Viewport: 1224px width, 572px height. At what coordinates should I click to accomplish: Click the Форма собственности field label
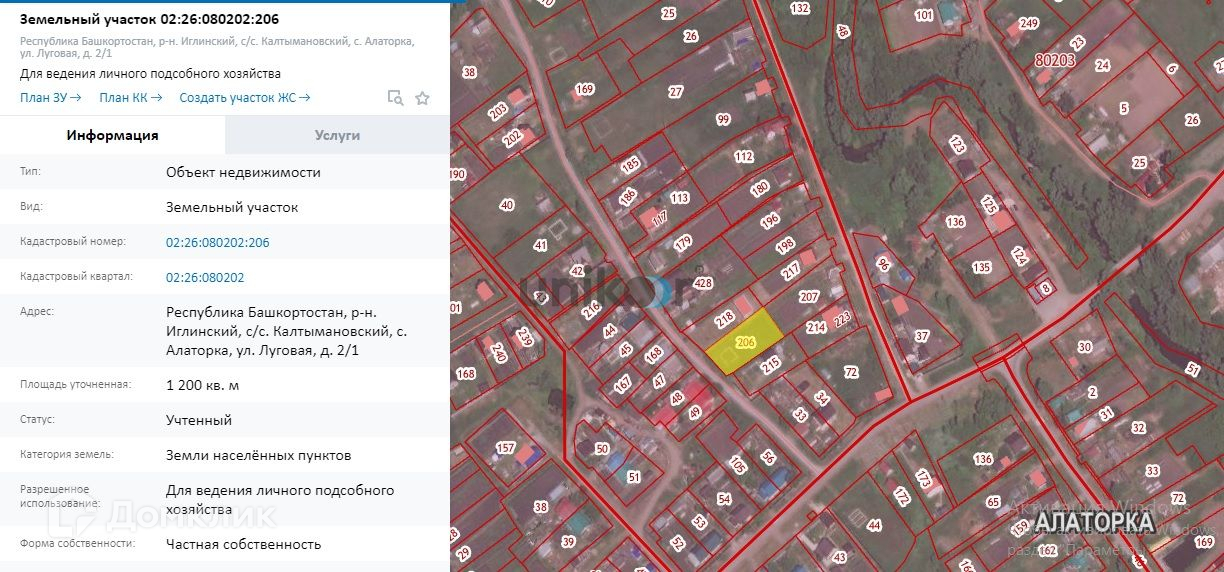pyautogui.click(x=77, y=543)
